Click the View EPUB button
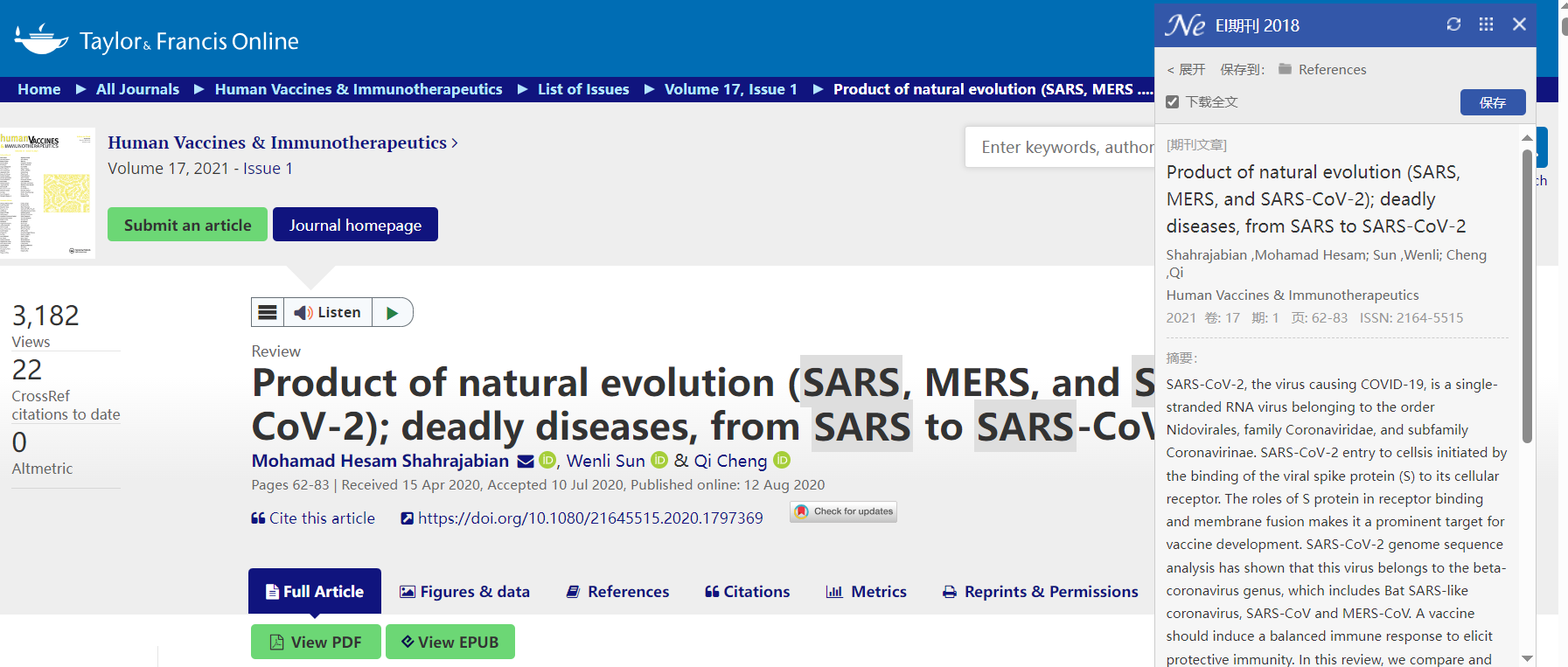Viewport: 1568px width, 667px height. tap(450, 642)
